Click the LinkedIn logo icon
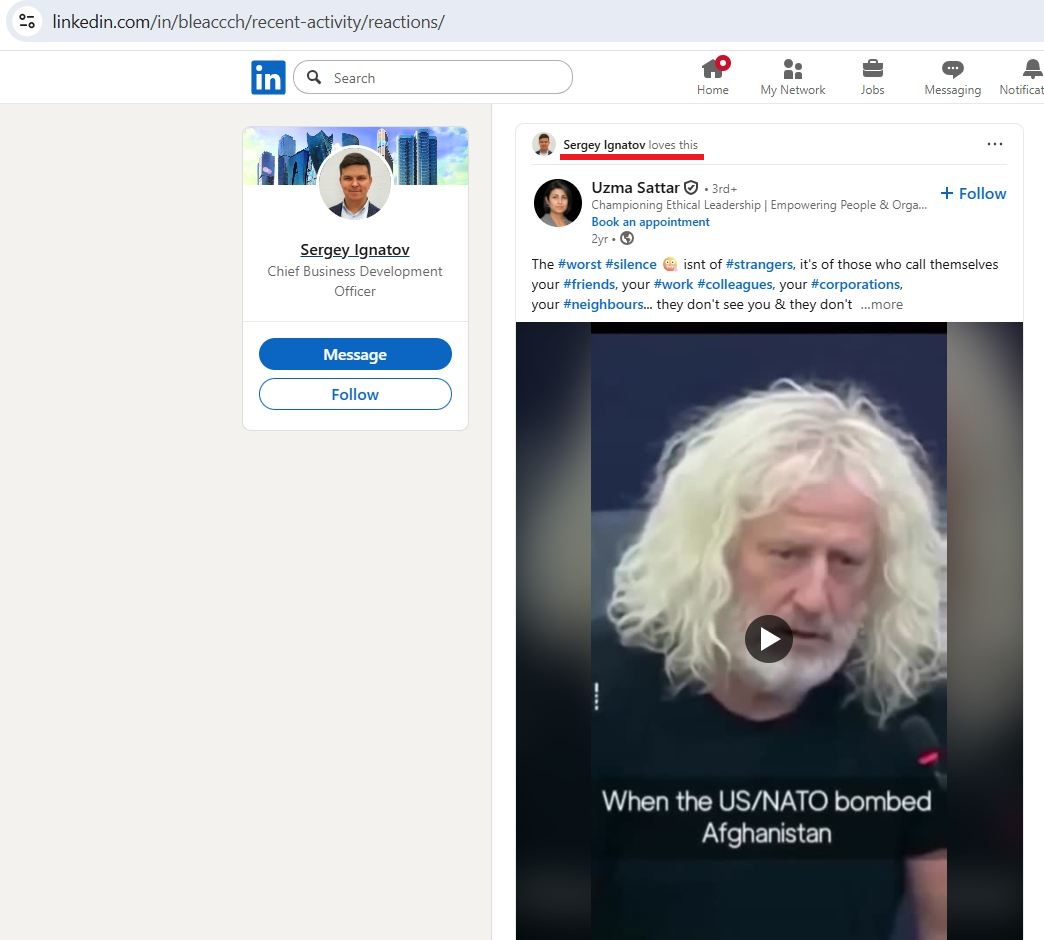The width and height of the screenshot is (1044, 940). (x=268, y=78)
